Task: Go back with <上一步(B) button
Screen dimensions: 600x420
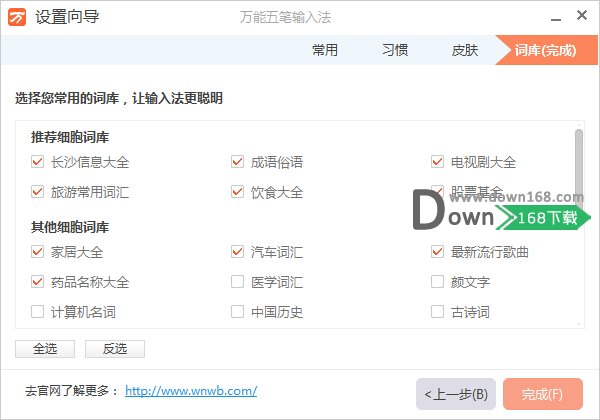Action: click(x=456, y=394)
